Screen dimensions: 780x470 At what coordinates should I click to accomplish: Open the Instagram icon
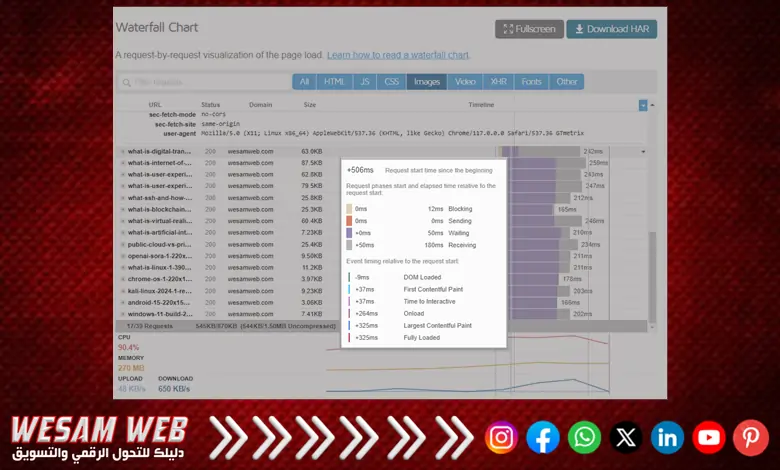click(501, 438)
